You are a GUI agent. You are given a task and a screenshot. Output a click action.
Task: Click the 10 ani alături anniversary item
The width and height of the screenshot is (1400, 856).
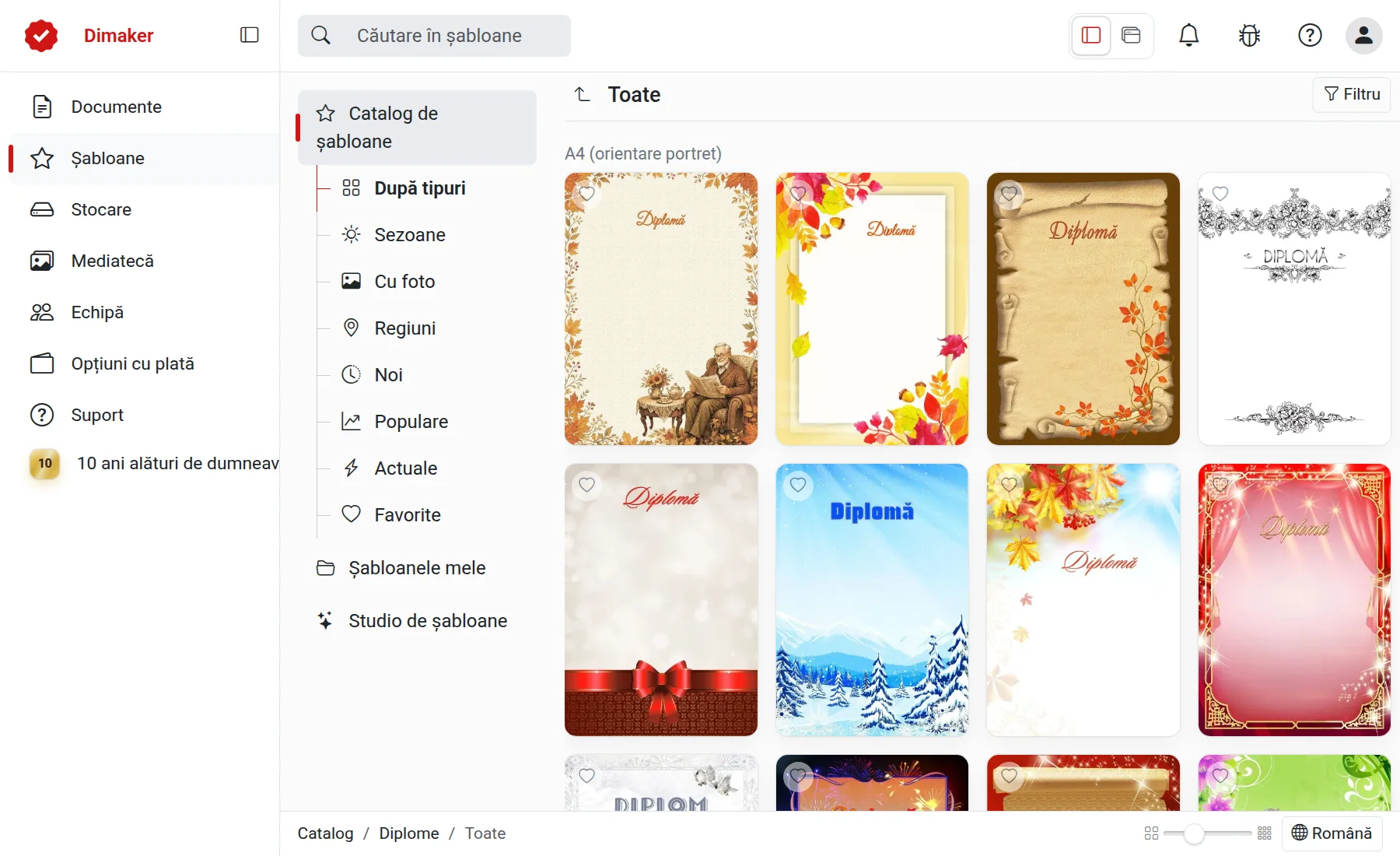[153, 463]
